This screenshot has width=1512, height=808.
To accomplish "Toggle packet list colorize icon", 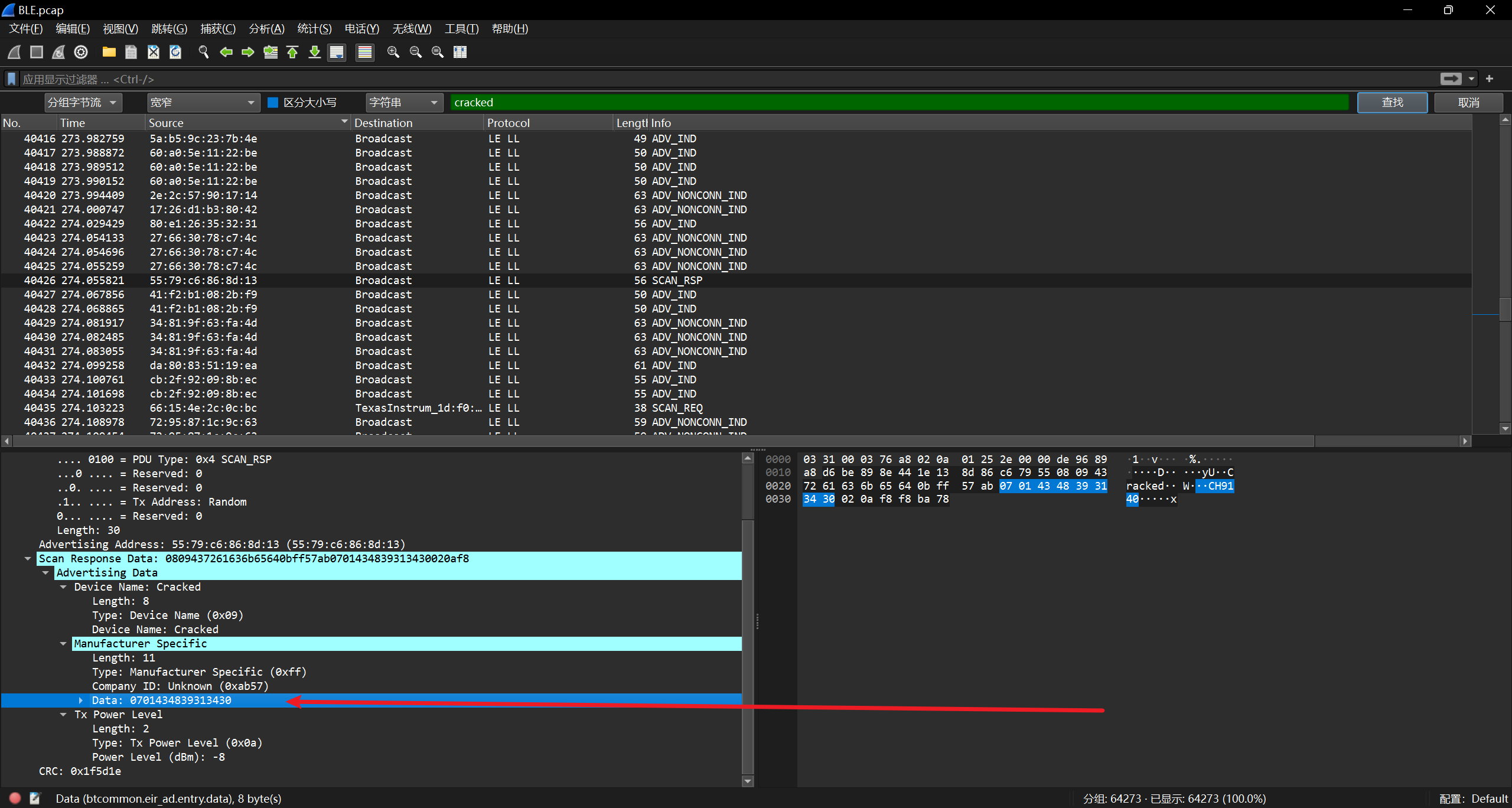I will pyautogui.click(x=365, y=52).
